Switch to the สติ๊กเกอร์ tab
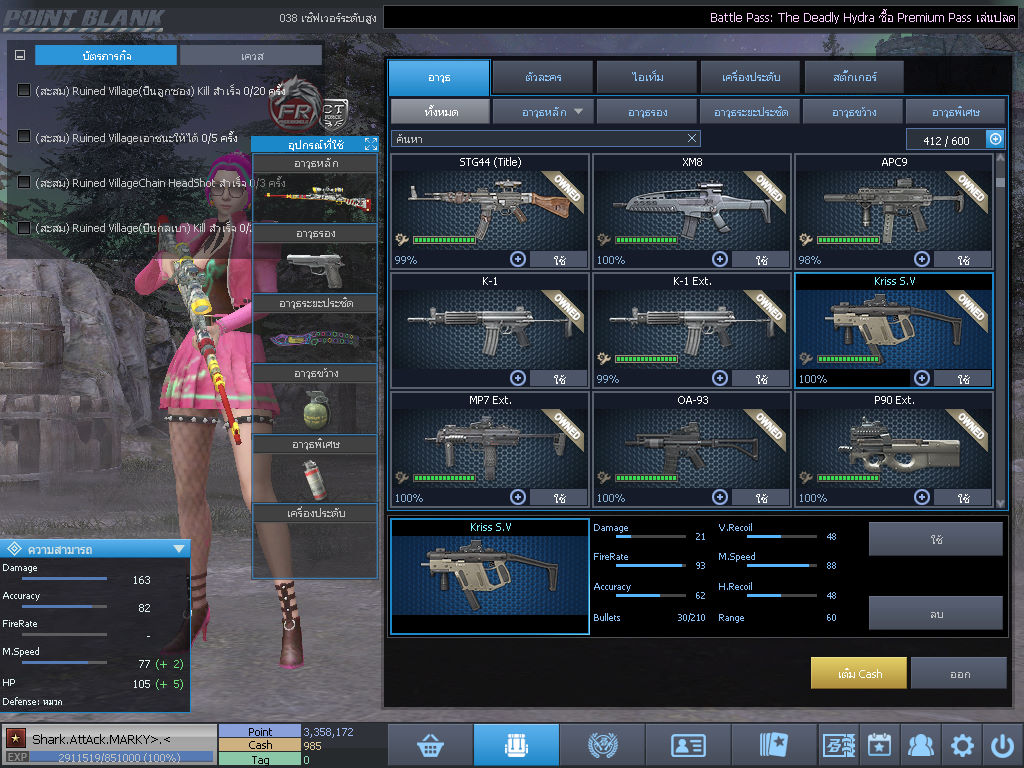Image resolution: width=1024 pixels, height=768 pixels. (855, 77)
